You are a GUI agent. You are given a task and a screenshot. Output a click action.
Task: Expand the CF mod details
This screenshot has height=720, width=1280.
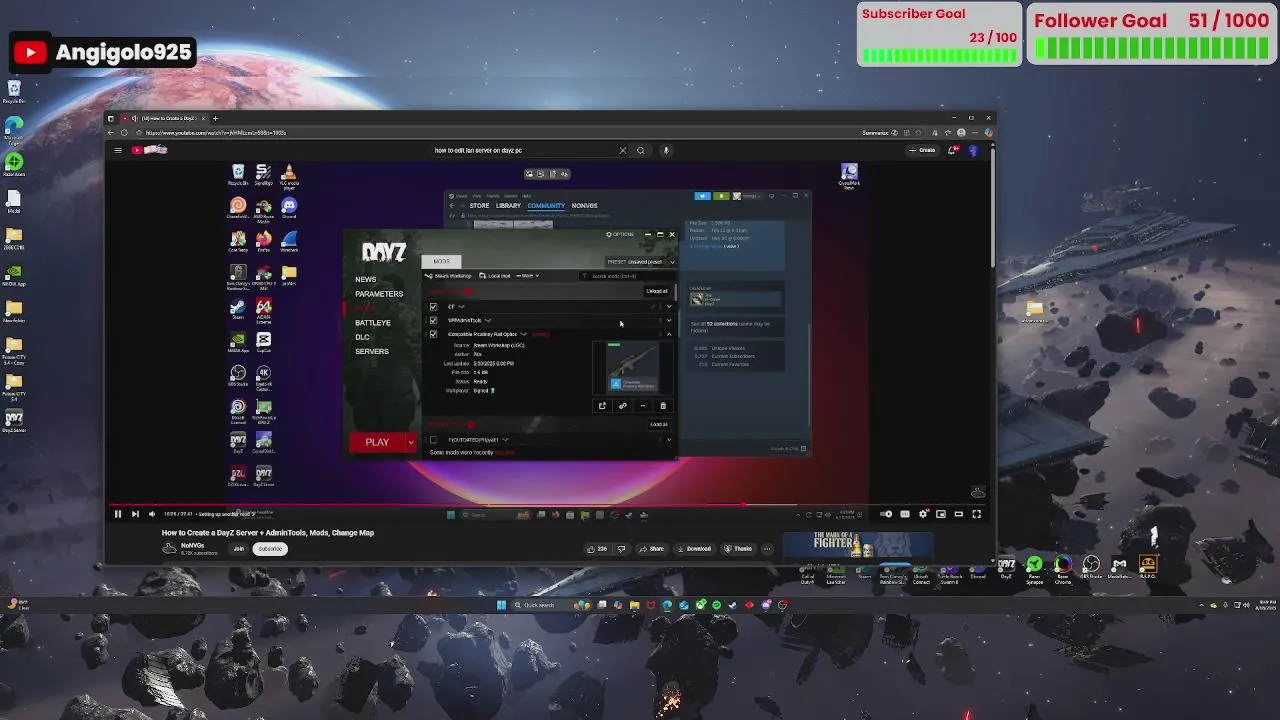pos(669,306)
